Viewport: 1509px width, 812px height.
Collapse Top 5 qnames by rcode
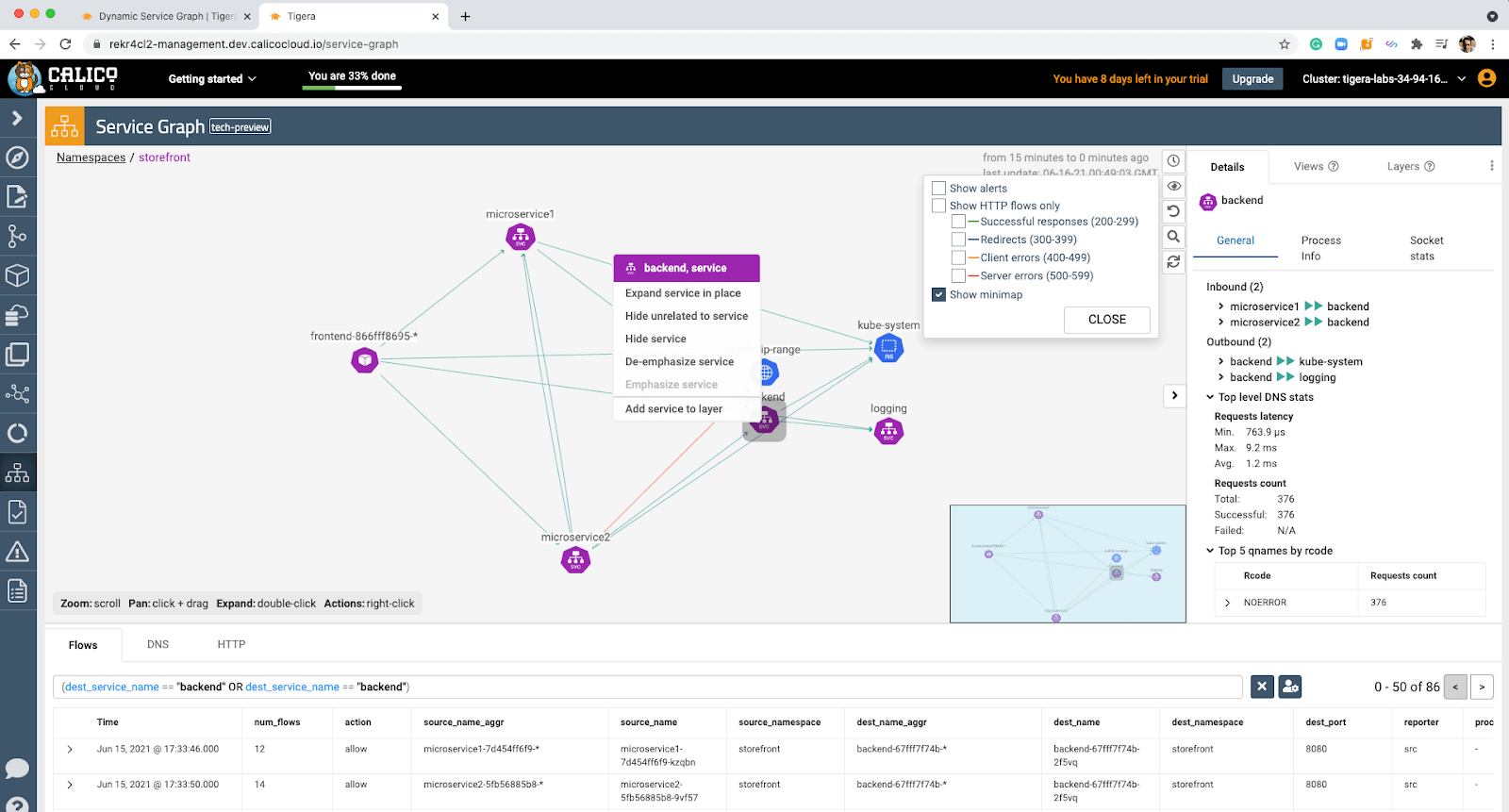(x=1210, y=551)
